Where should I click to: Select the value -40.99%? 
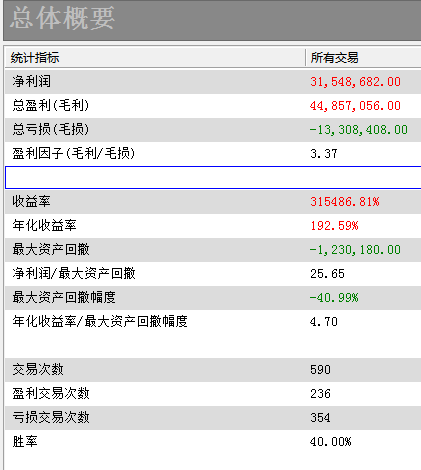(334, 298)
